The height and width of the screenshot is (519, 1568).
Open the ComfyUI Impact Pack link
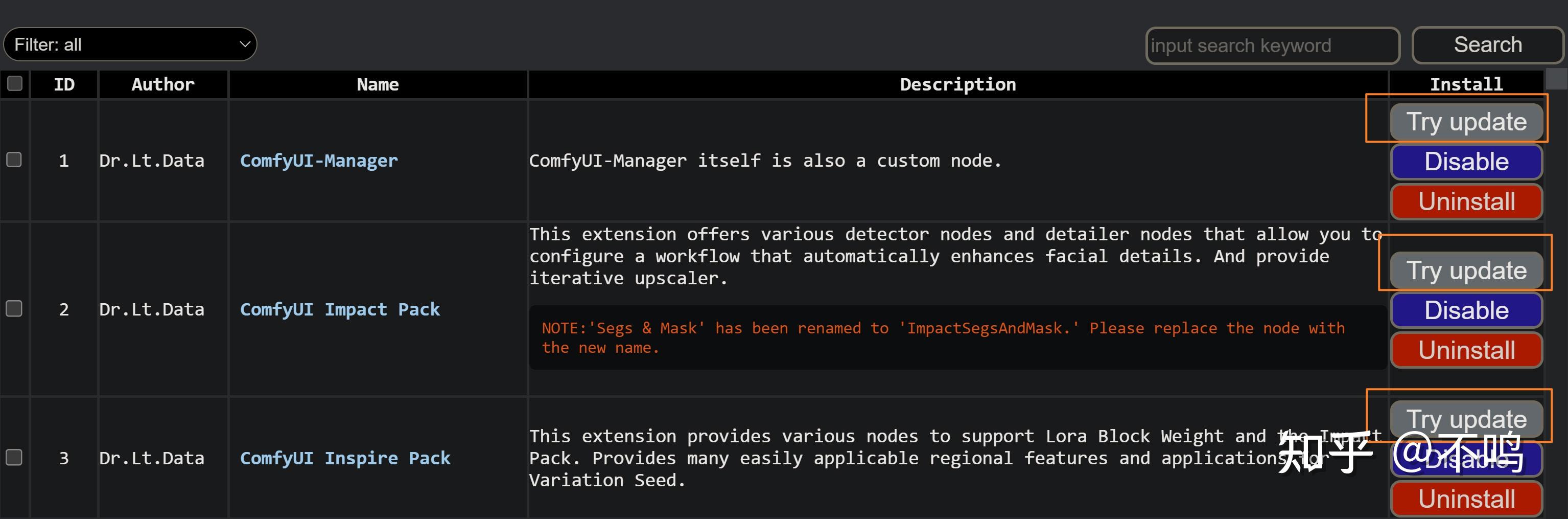pyautogui.click(x=340, y=309)
